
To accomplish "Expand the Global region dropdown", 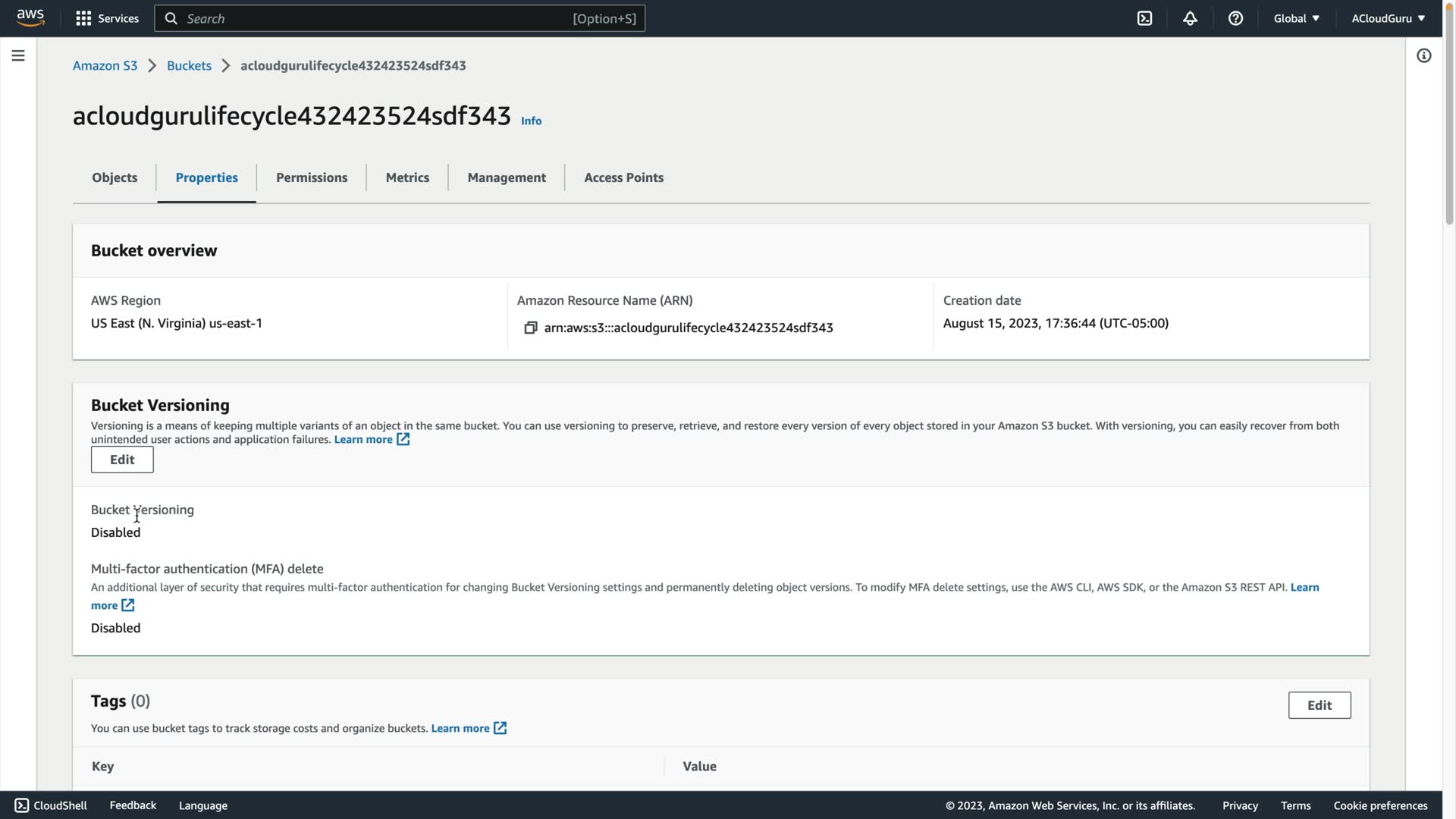I will pos(1296,18).
